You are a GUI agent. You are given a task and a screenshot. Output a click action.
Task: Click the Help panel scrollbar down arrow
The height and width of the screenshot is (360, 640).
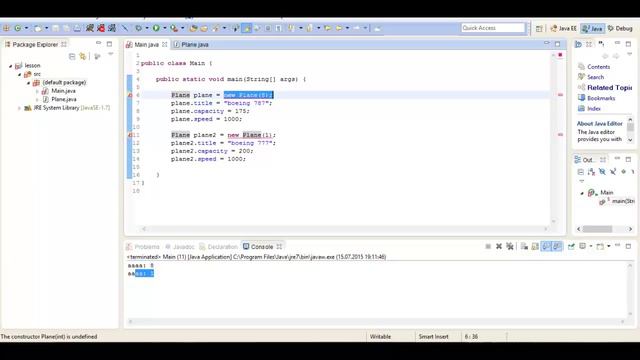pyautogui.click(x=630, y=140)
